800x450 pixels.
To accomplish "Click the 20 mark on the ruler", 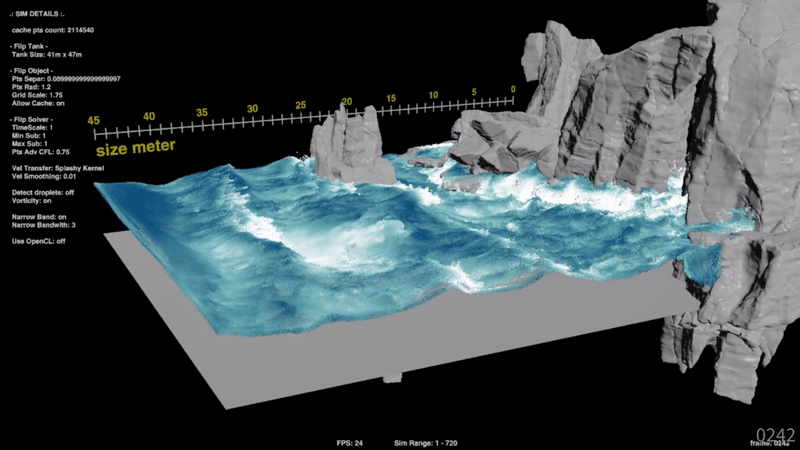I will 347,102.
